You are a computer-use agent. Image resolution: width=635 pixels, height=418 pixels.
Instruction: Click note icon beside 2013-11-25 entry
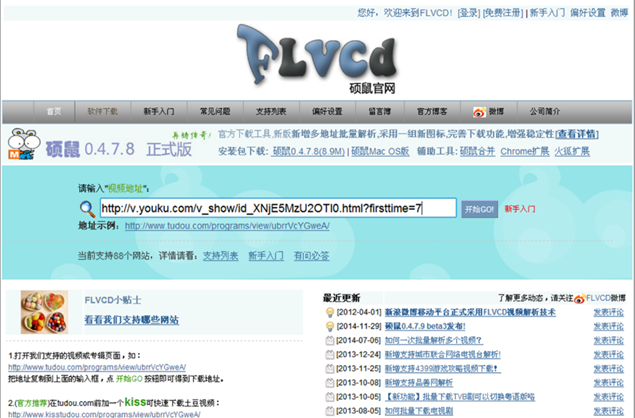point(330,369)
